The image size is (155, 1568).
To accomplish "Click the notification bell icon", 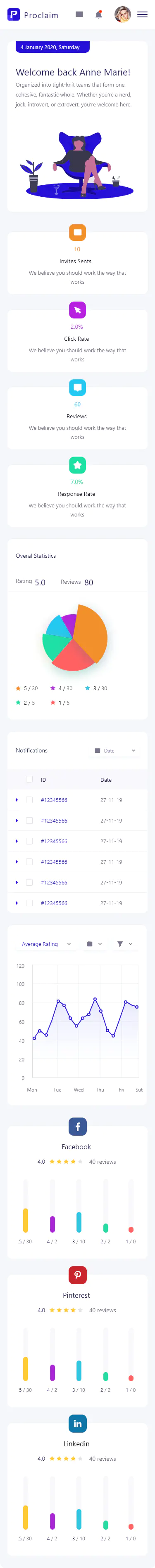I will [x=98, y=14].
